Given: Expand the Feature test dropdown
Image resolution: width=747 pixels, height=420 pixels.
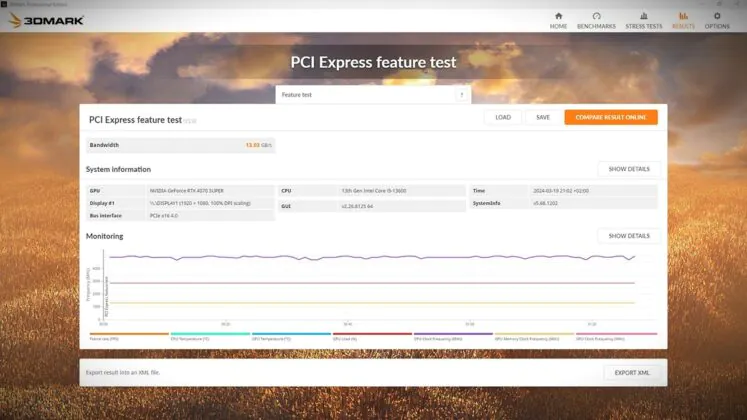Looking at the screenshot, I should [373, 95].
